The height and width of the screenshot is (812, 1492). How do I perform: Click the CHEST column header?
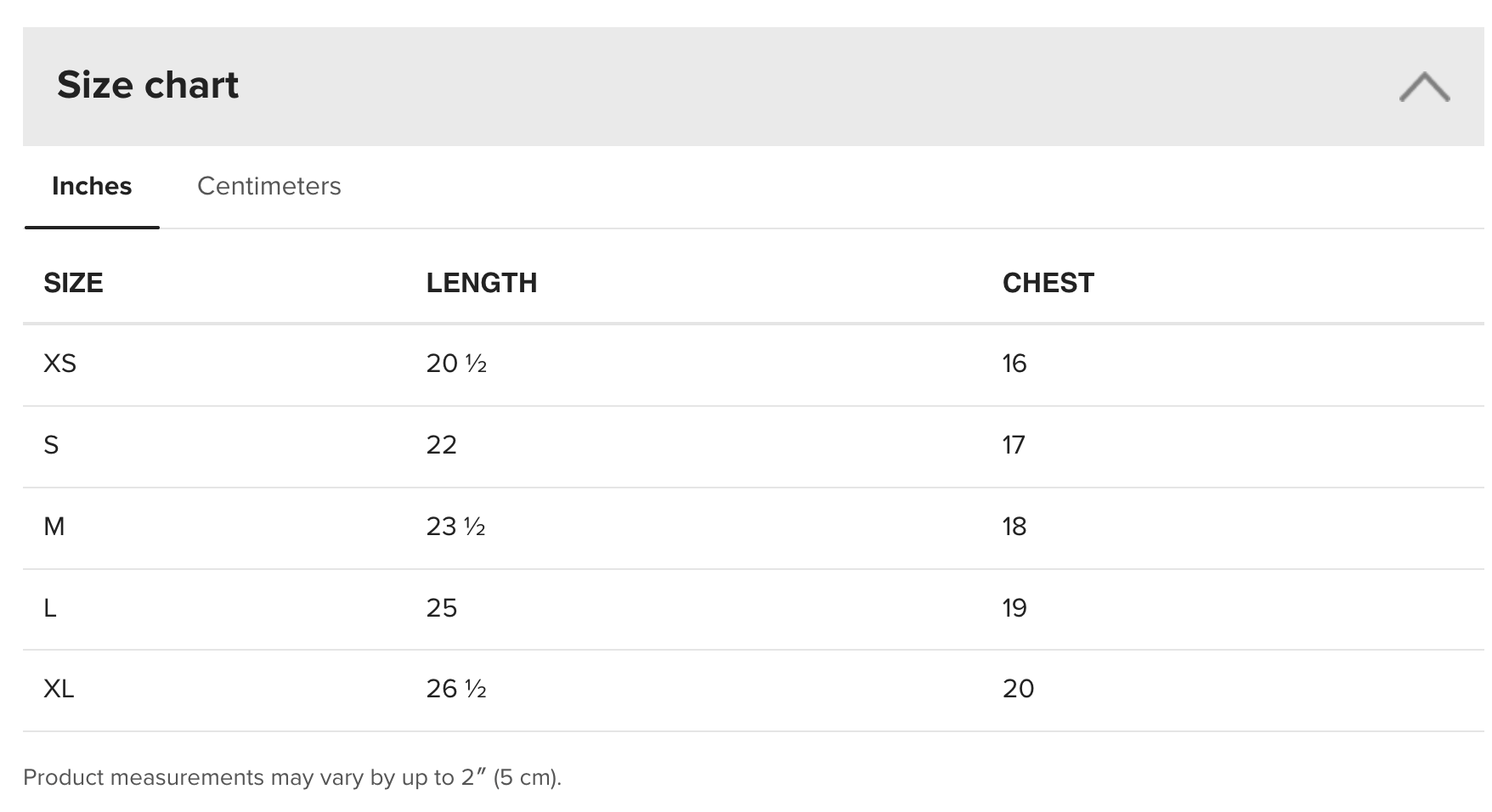(1048, 283)
